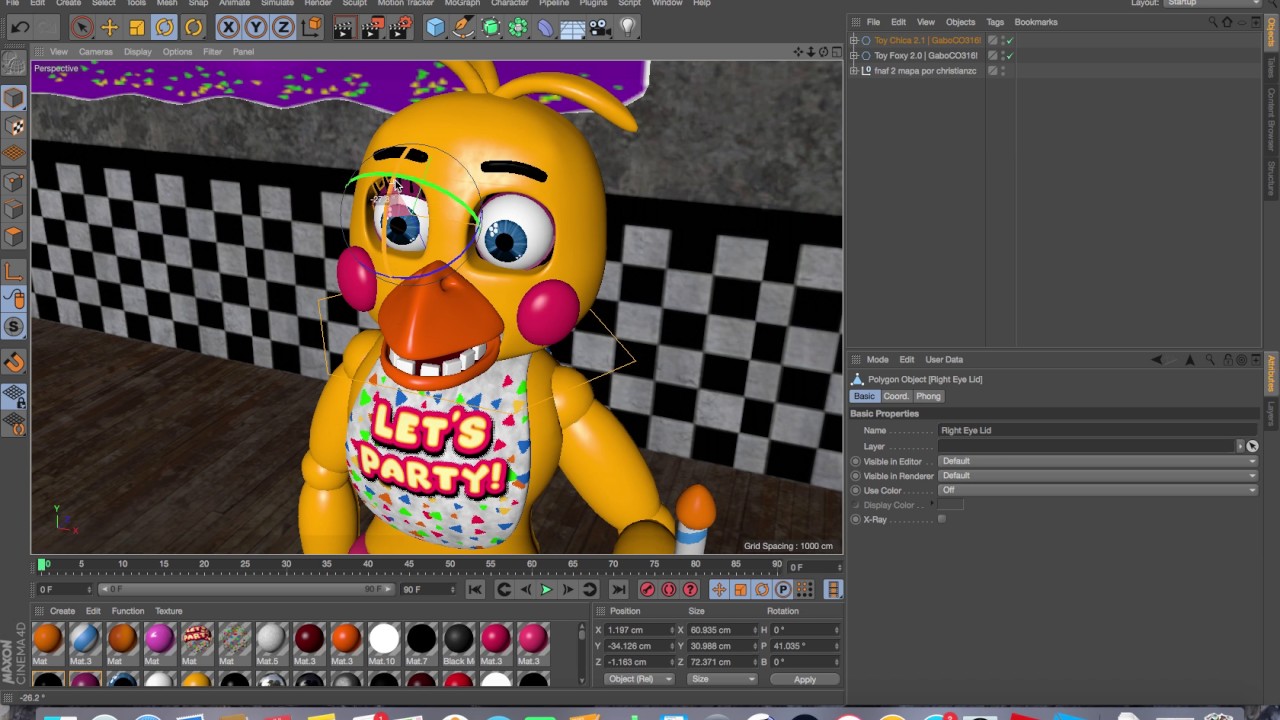Add a Camera object

click(600, 28)
